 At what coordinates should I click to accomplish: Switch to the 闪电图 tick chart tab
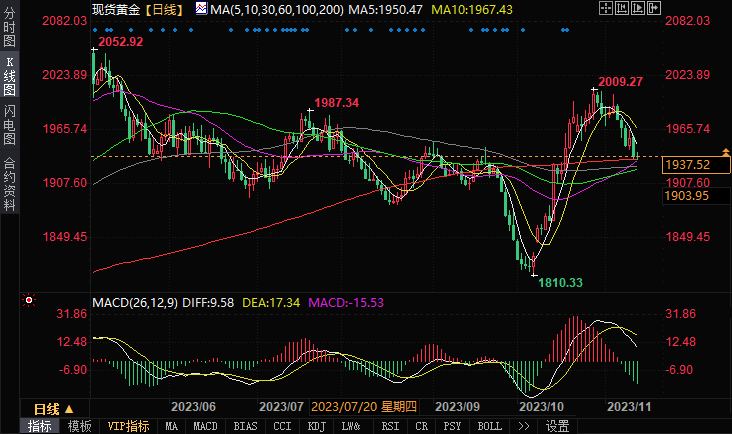pos(9,124)
